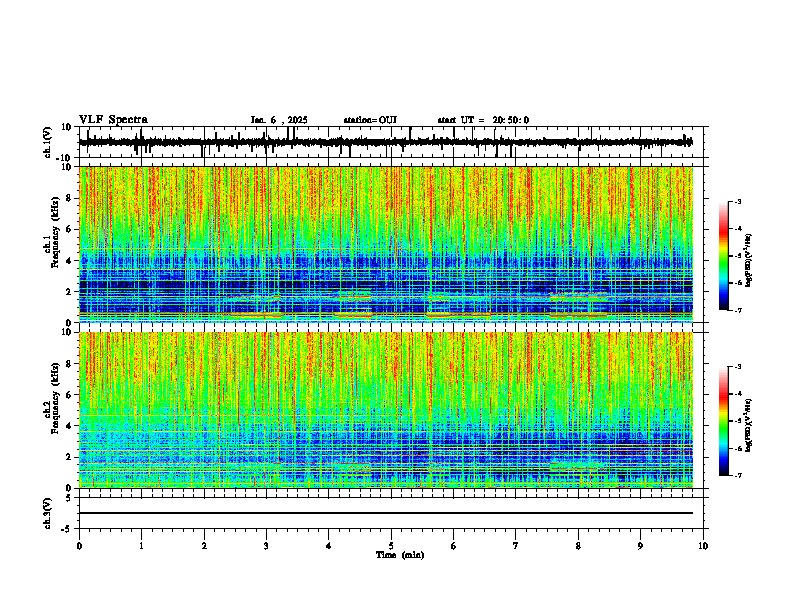Click the "-3" label on ch.1 color scale
This screenshot has width=792, height=612.
[738, 202]
